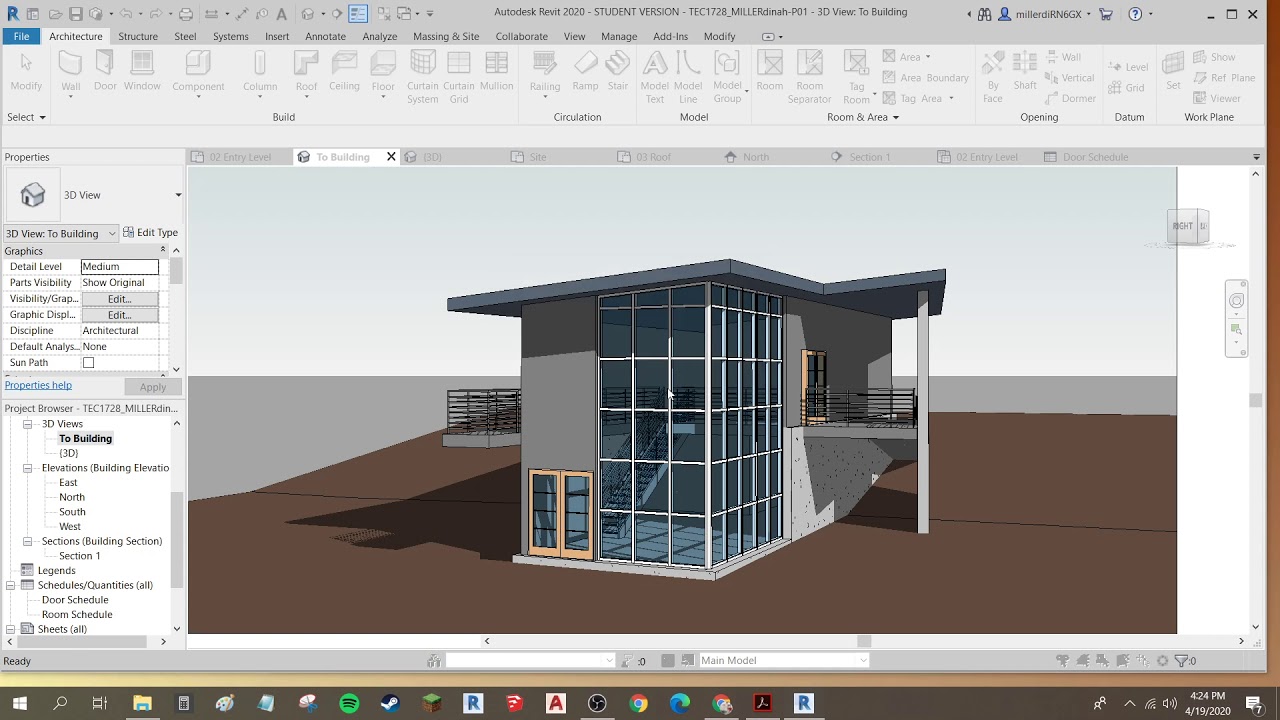Select the Curtain Grid tool
1280x720 pixels.
(x=459, y=77)
